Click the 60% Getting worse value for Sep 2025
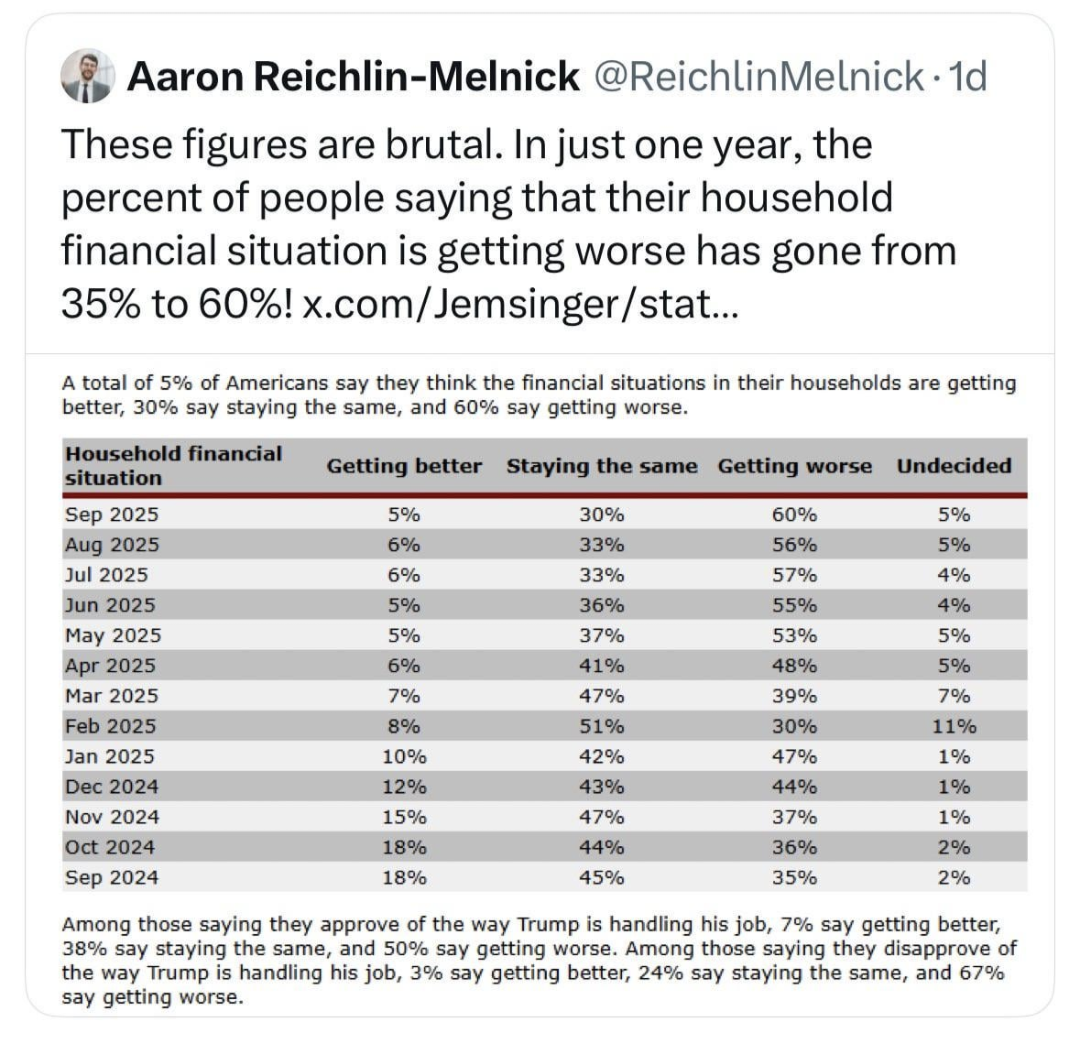Screen dimensions: 1080x1044 pyautogui.click(x=796, y=515)
